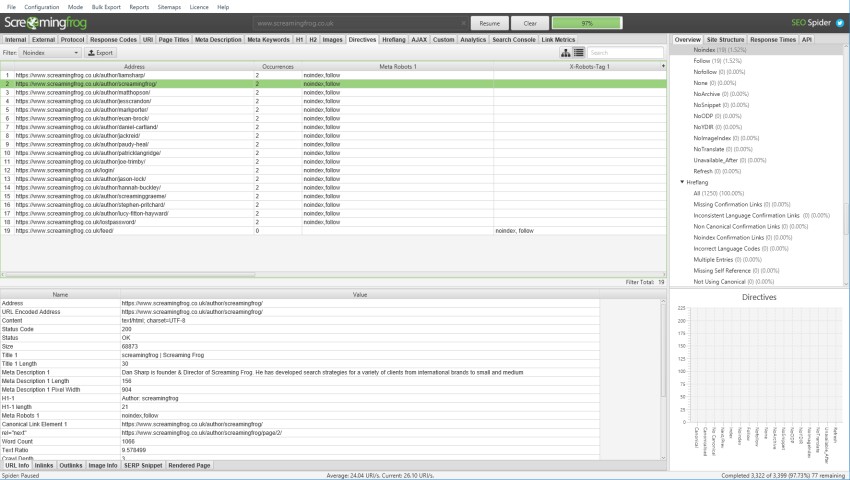Switch to the Meta Keywords tab
Image resolution: width=850 pixels, height=480 pixels.
tap(268, 40)
